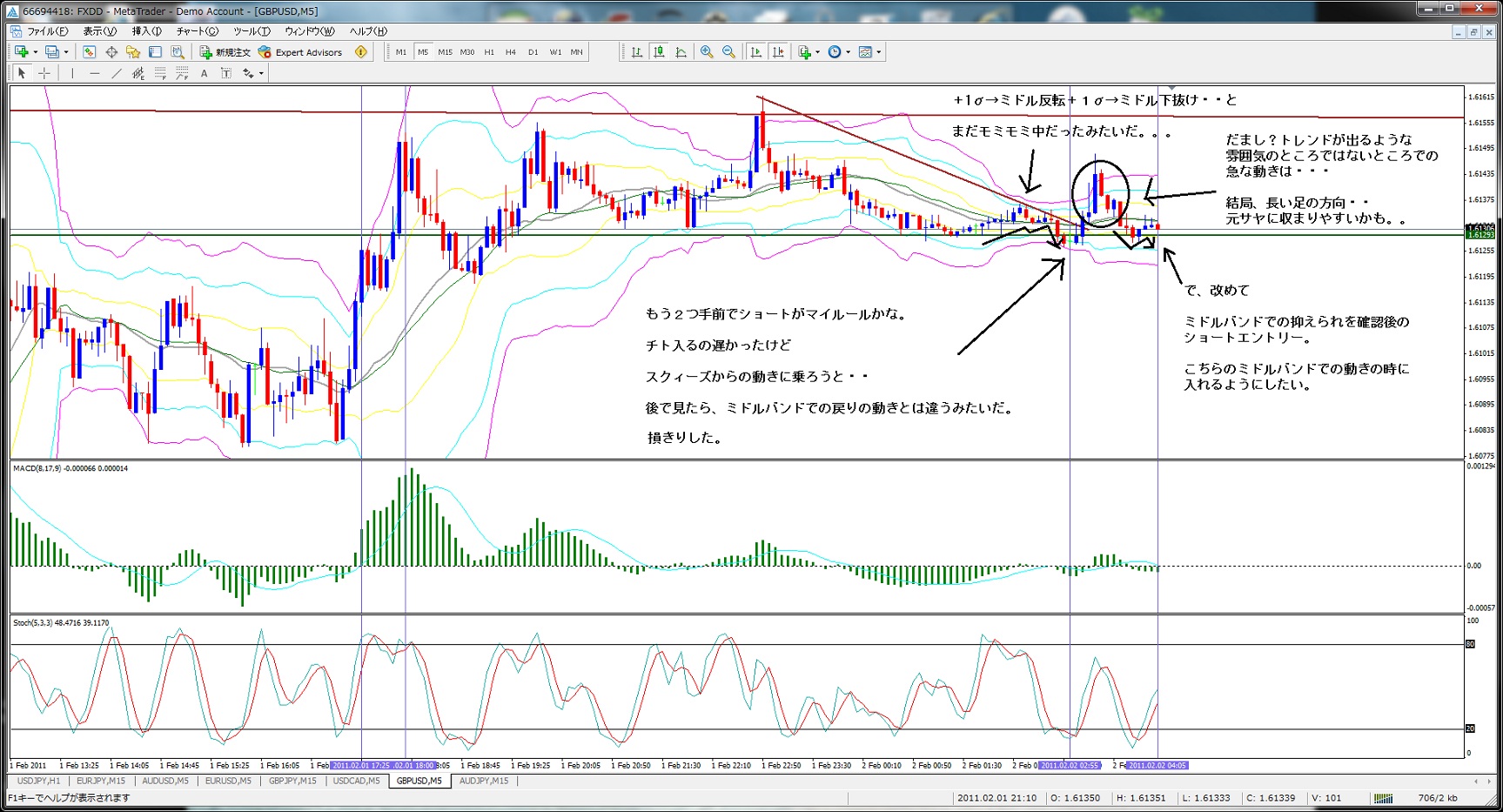
Task: Toggle Expert Advisors on or off
Action: click(300, 52)
